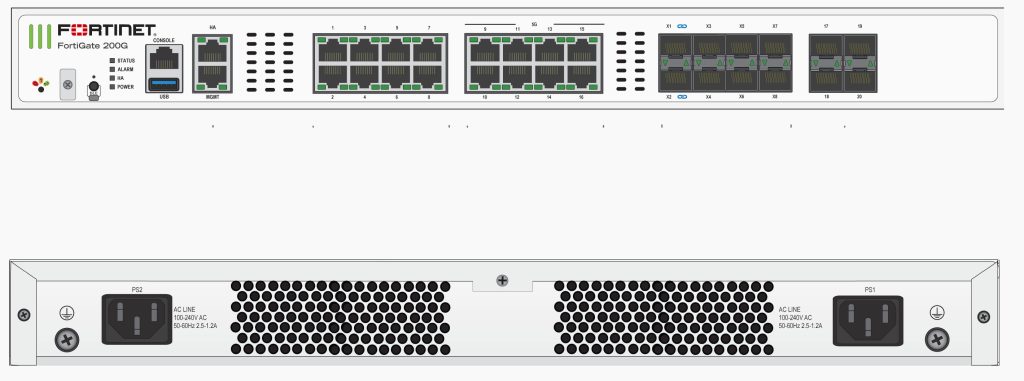Image resolution: width=1024 pixels, height=381 pixels.
Task: Select RJ45 port 1
Action: point(332,50)
